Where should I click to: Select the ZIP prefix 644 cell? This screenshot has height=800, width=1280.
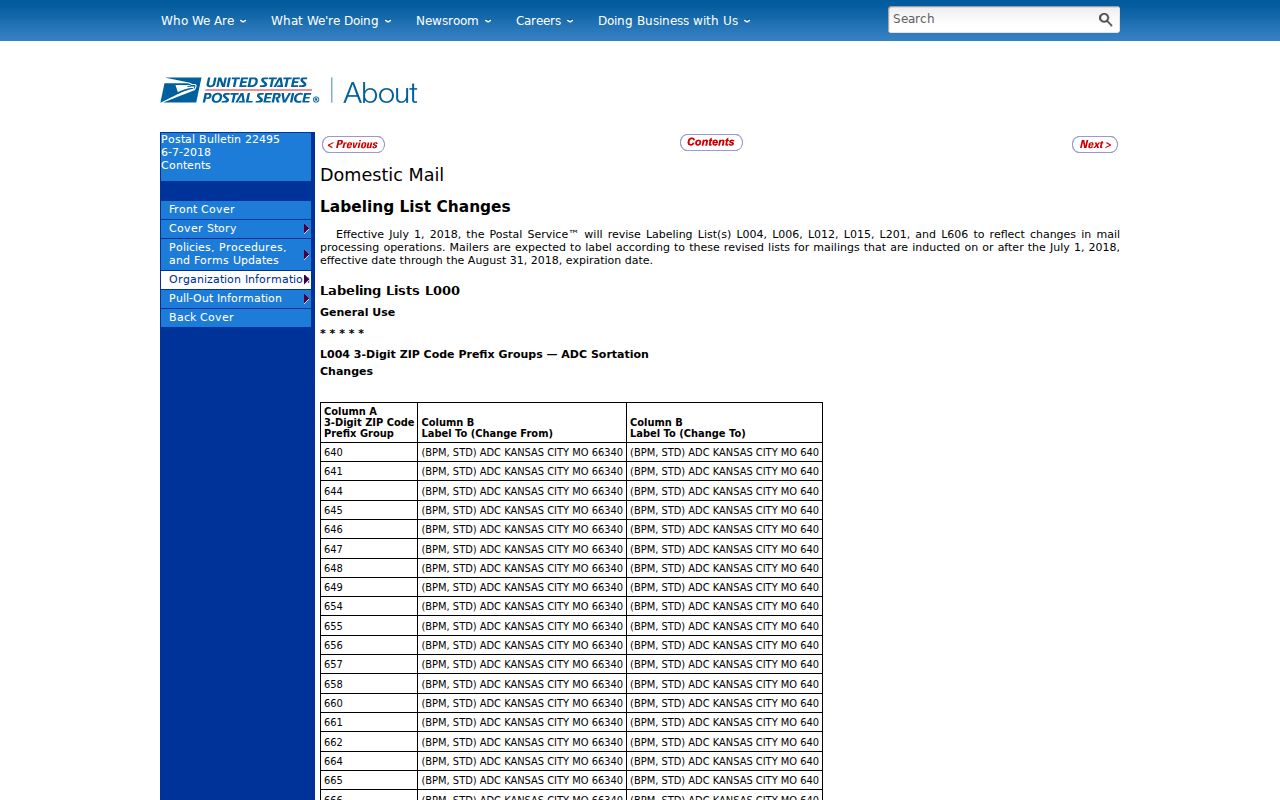(x=369, y=491)
